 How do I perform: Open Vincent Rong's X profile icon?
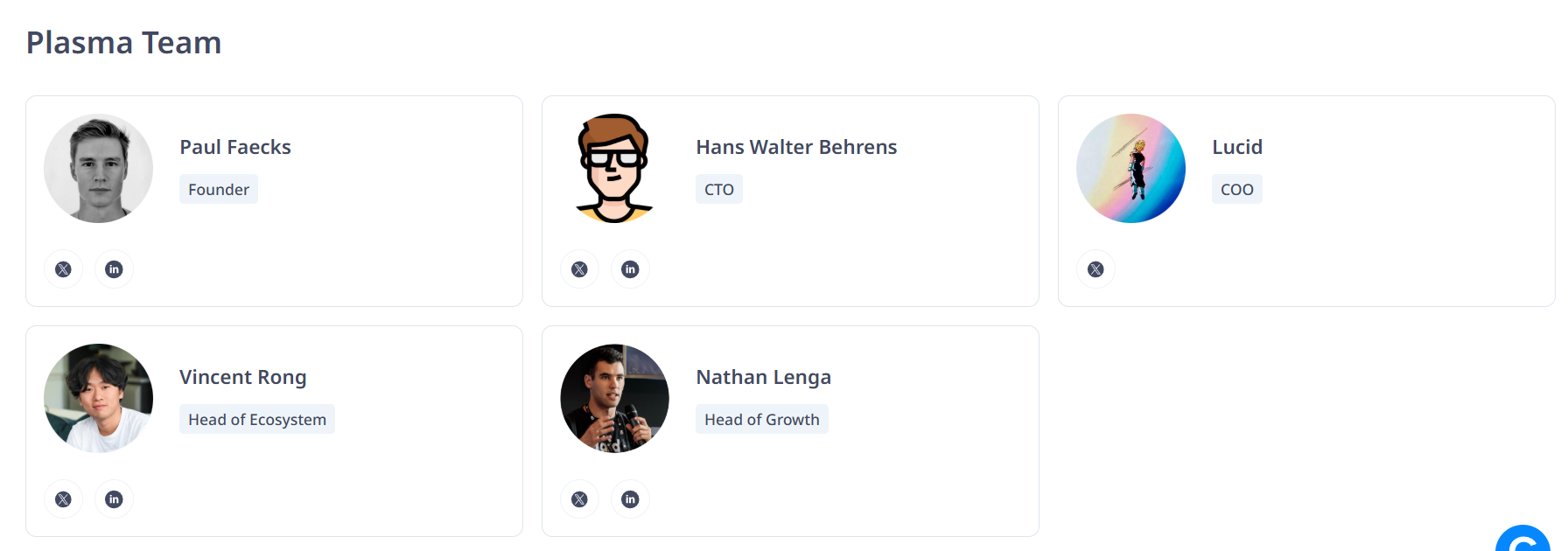63,499
